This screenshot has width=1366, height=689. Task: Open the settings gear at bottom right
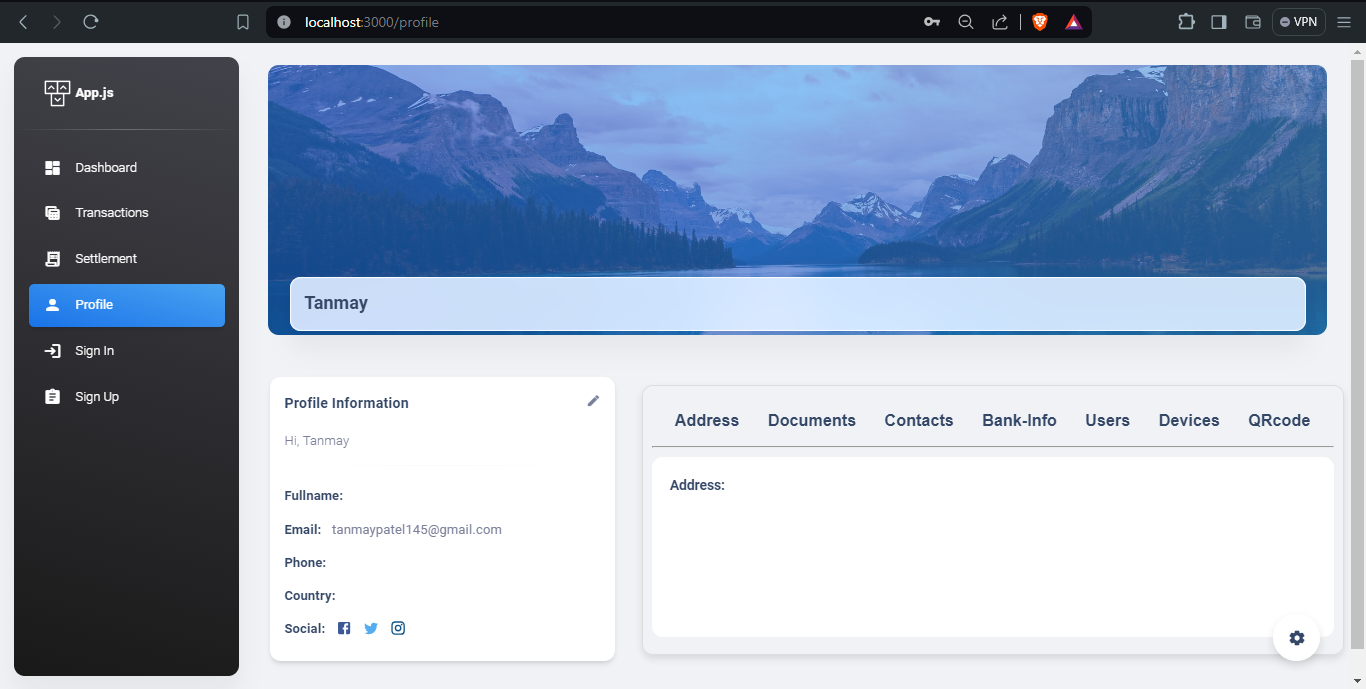1296,637
